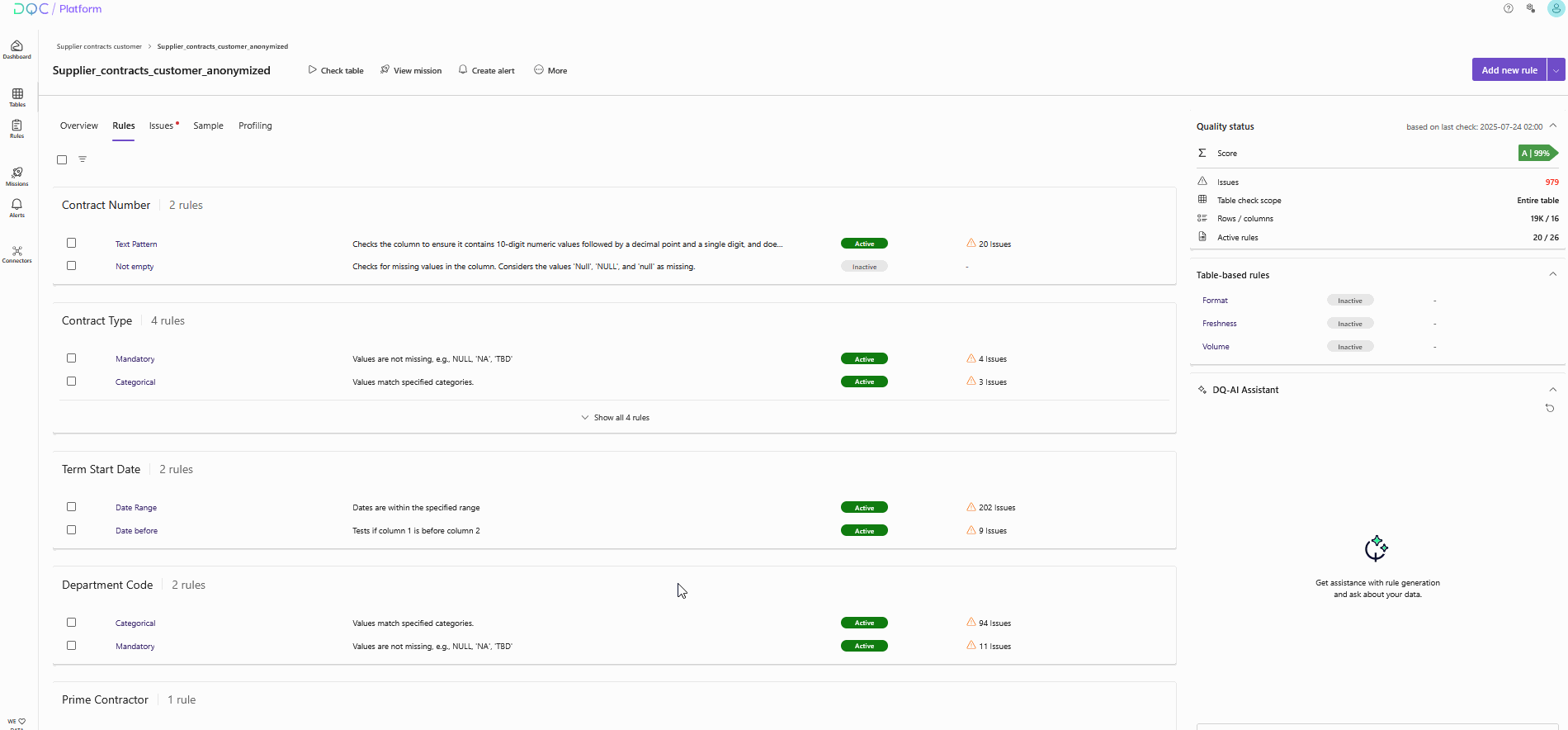Open the user profile avatar
The width and height of the screenshot is (1568, 730).
1556,8
